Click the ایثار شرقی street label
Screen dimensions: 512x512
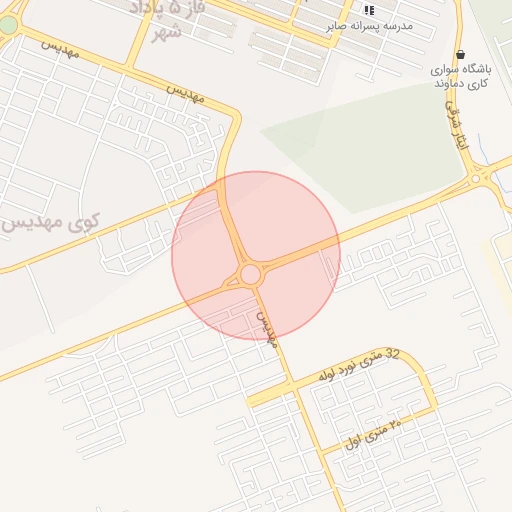click(457, 125)
